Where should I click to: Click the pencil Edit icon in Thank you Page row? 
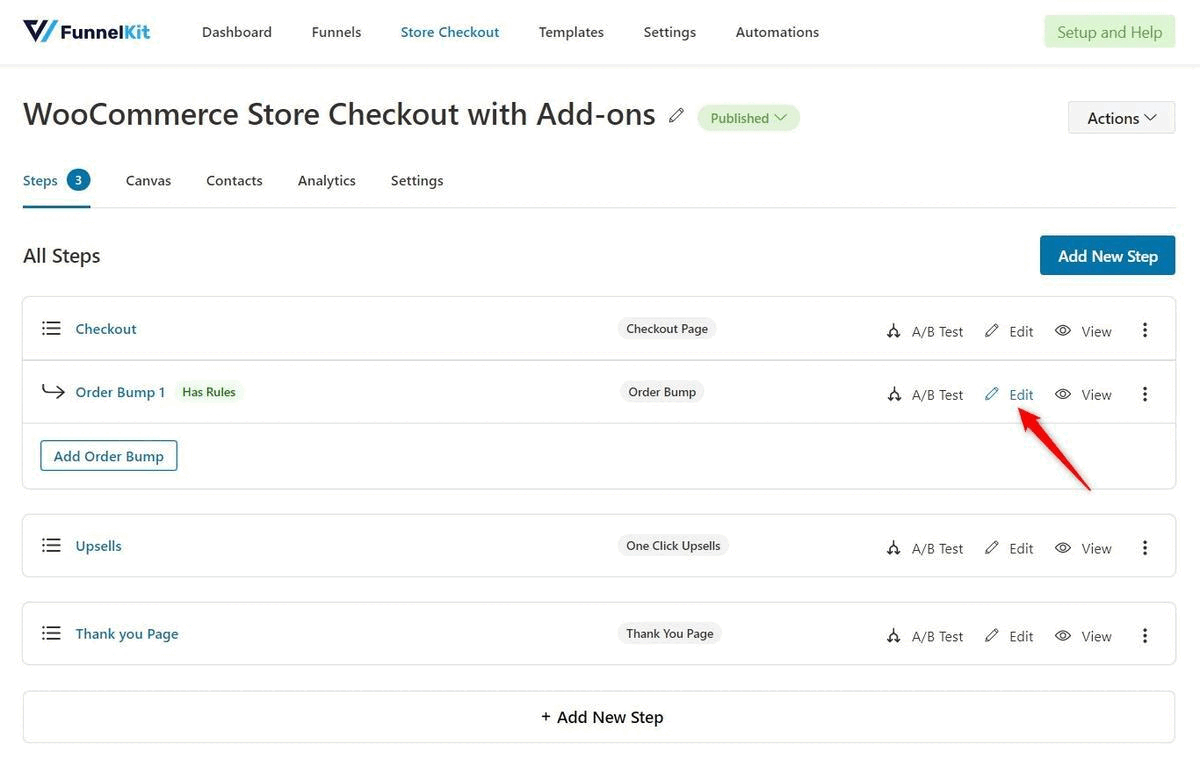click(x=992, y=635)
